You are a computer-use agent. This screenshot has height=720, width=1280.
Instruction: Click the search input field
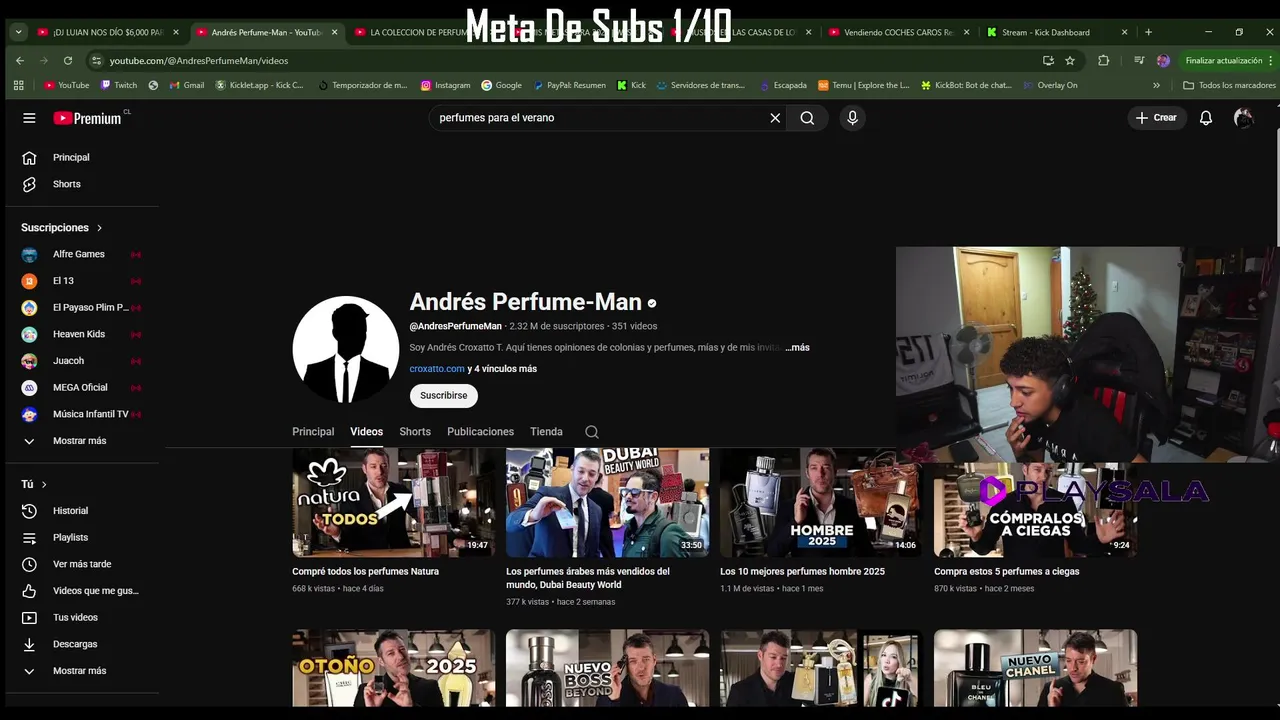pyautogui.click(x=598, y=118)
